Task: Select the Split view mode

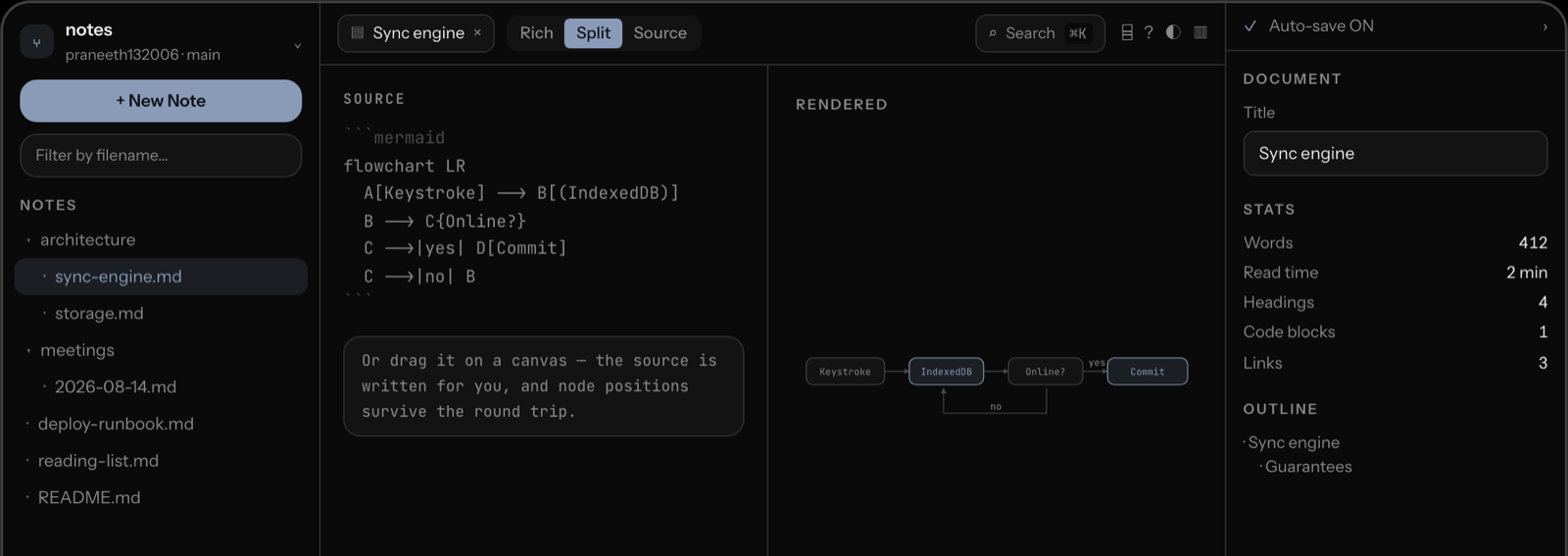Action: (x=593, y=33)
